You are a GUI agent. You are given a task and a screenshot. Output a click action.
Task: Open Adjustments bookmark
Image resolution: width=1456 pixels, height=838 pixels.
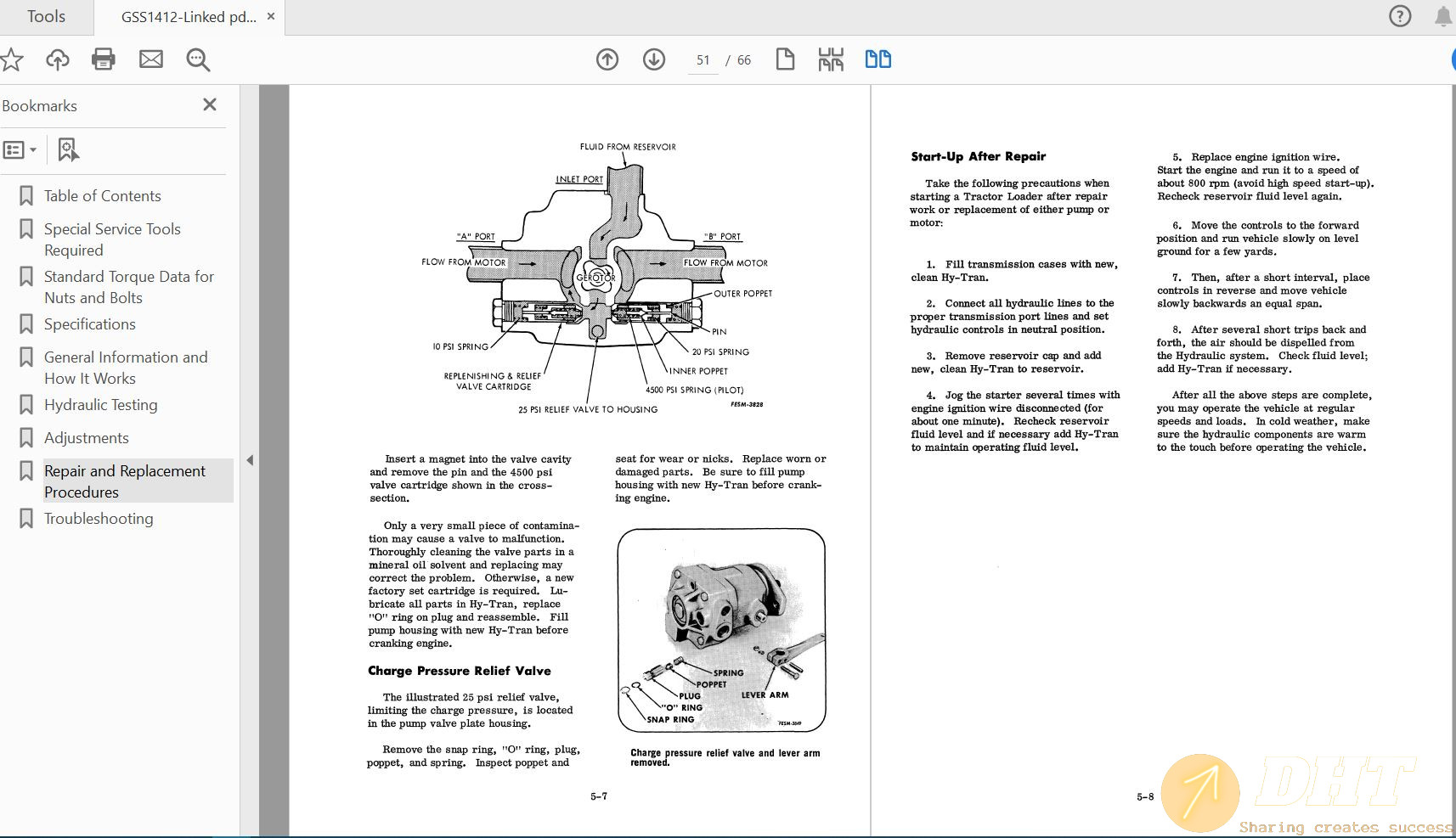click(x=87, y=438)
